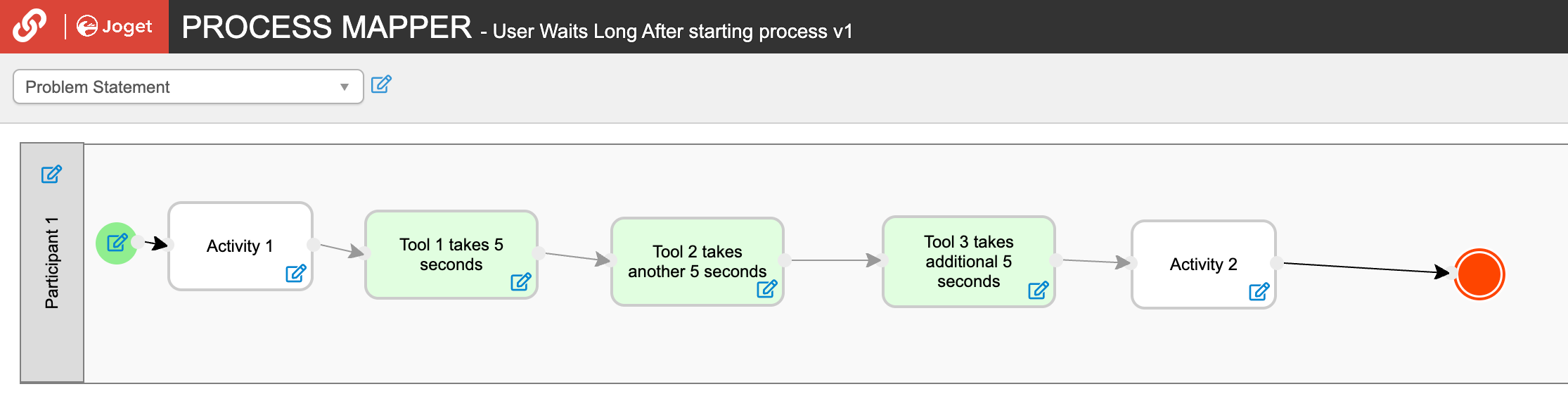Click the green start node edit icon
This screenshot has height=408, width=1568.
(117, 243)
